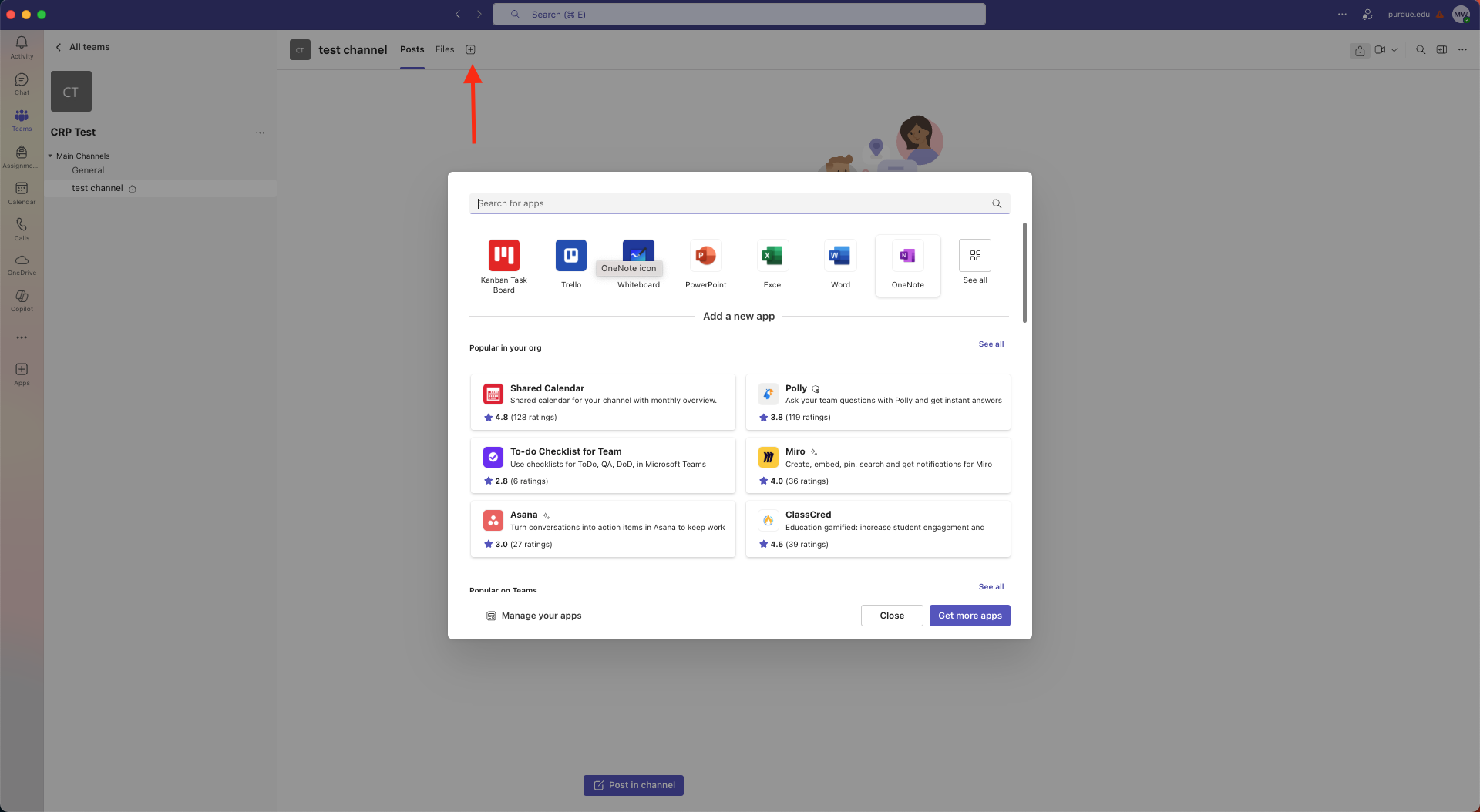Image resolution: width=1480 pixels, height=812 pixels.
Task: Open Copilot from the sidebar
Action: 22,300
